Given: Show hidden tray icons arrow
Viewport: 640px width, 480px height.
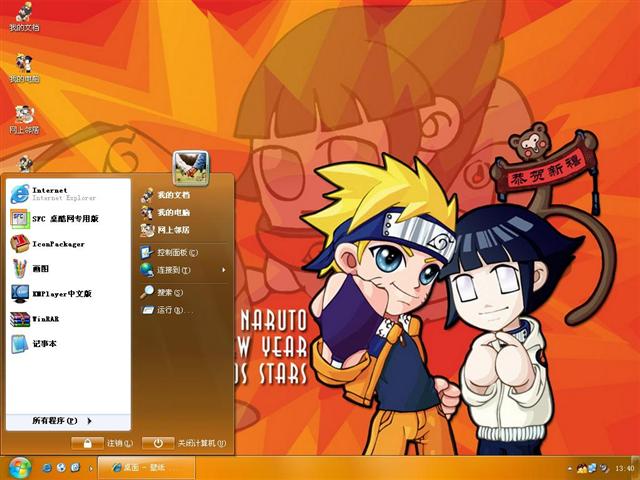Looking at the screenshot, I should point(569,469).
